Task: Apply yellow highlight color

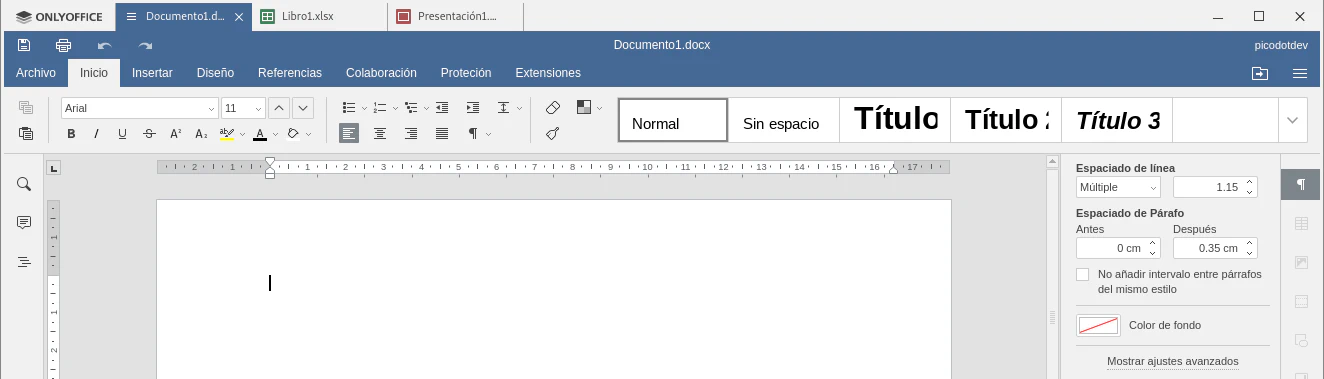Action: [227, 133]
